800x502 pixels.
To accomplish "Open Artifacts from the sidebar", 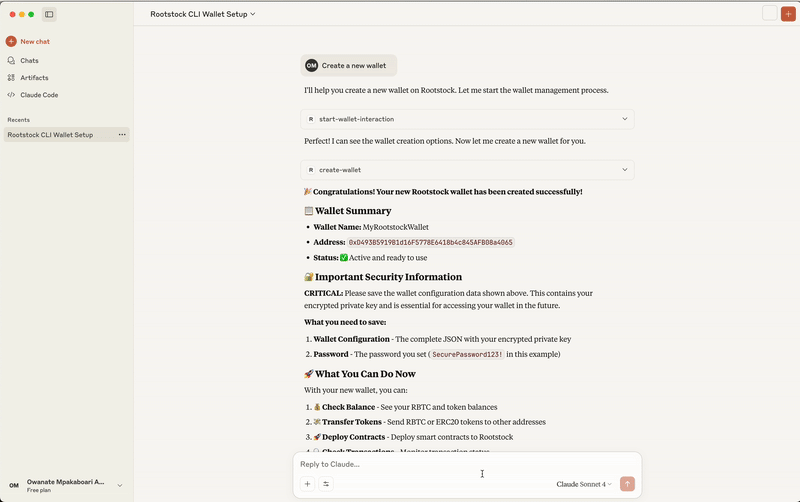I will tap(33, 77).
